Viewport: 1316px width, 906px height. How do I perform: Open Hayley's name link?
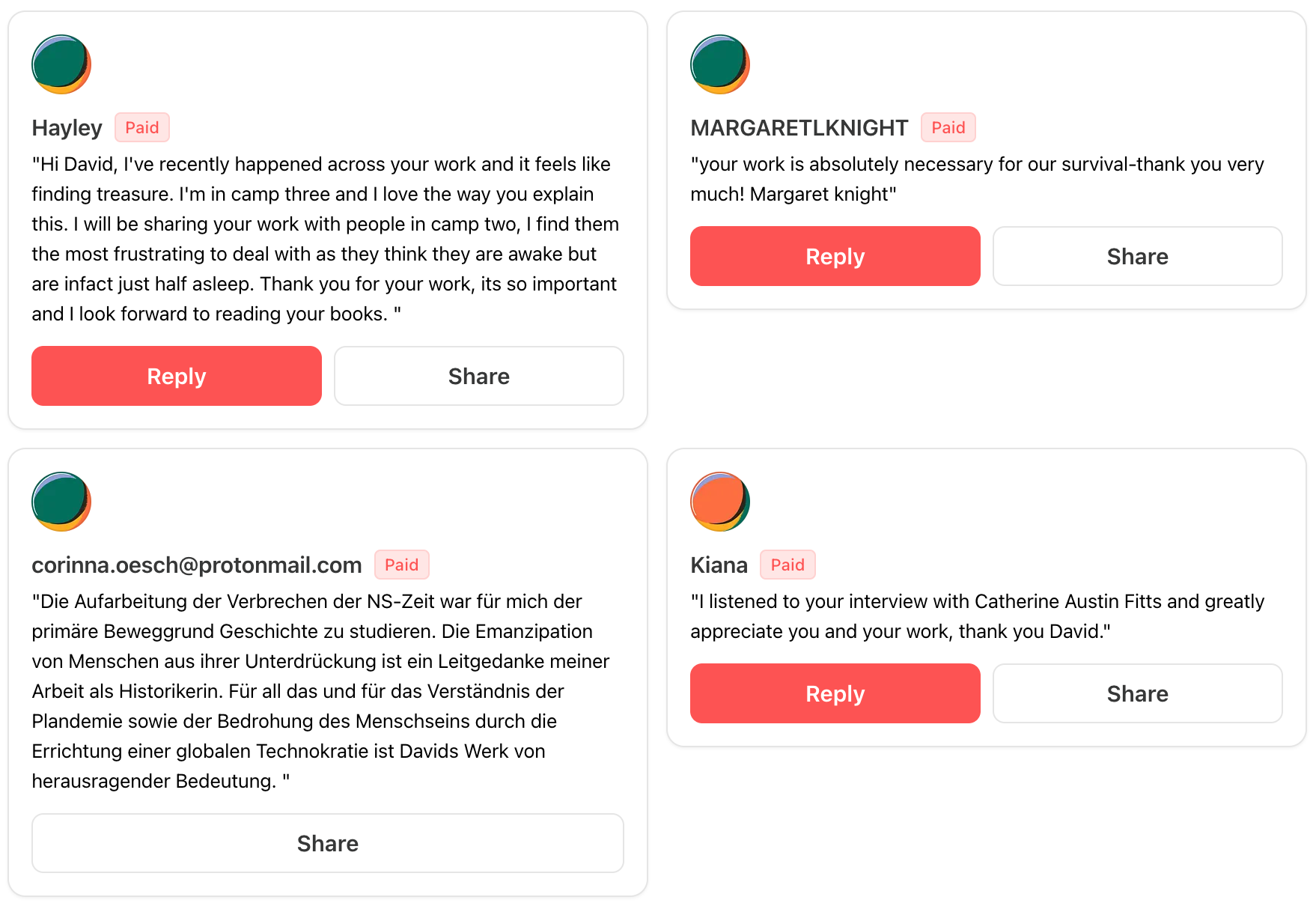point(67,128)
